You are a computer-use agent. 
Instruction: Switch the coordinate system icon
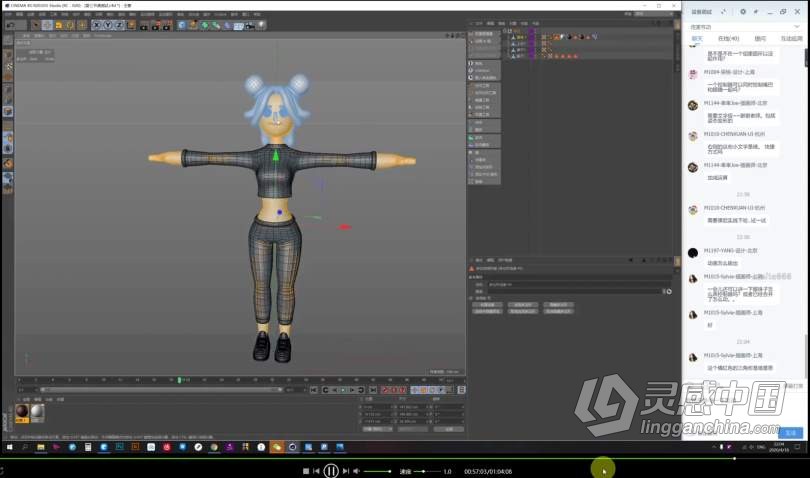131,25
